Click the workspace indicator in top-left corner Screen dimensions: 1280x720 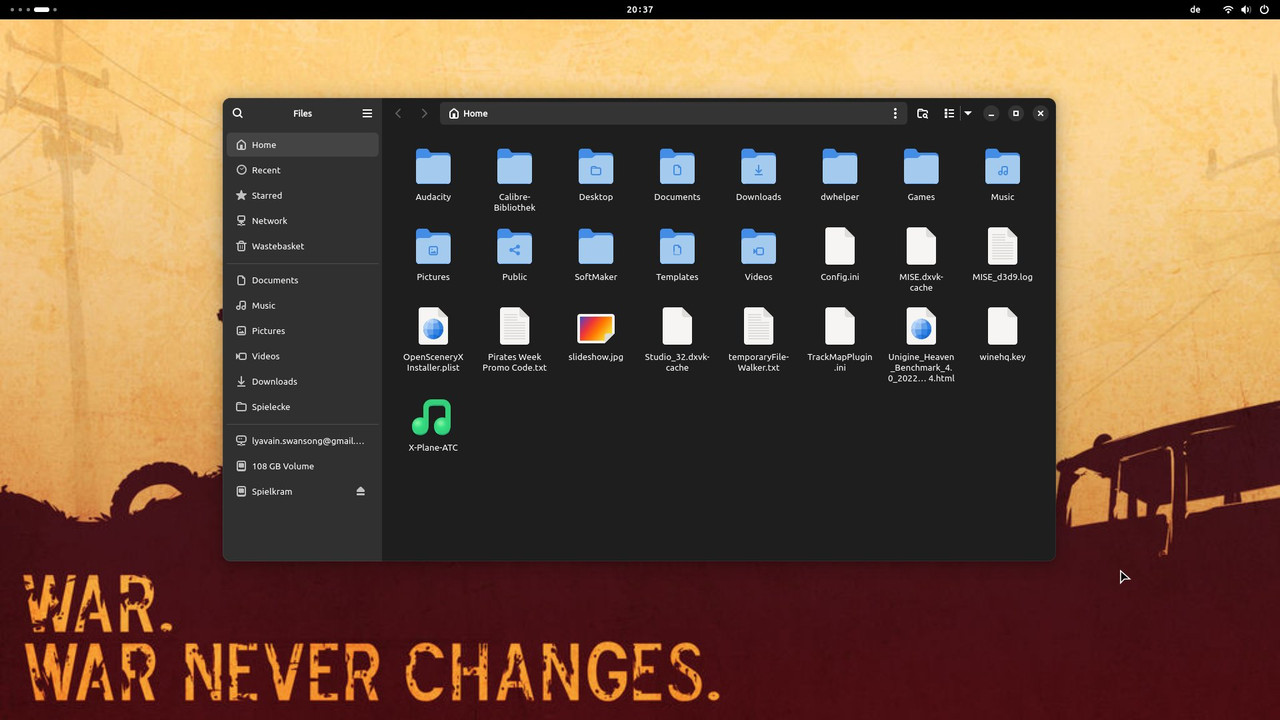32,9
